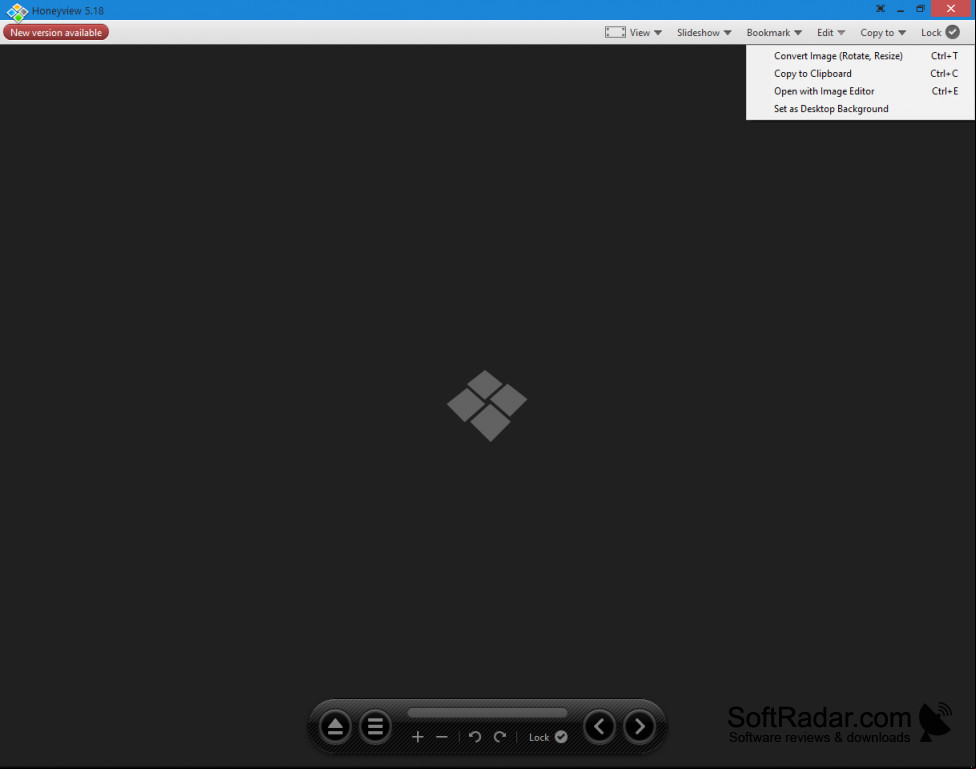The width and height of the screenshot is (976, 769).
Task: Toggle full screen icon in title bar
Action: pyautogui.click(x=880, y=9)
